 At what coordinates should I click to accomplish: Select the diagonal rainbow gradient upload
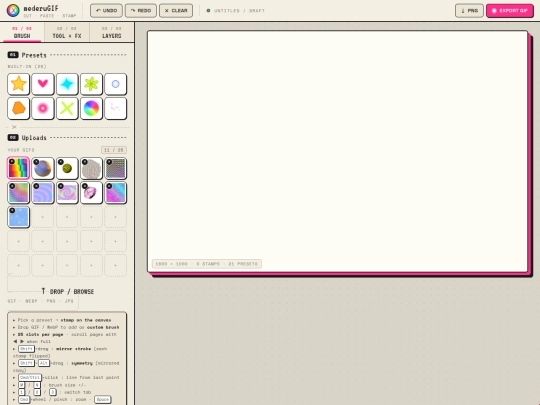tap(18, 193)
